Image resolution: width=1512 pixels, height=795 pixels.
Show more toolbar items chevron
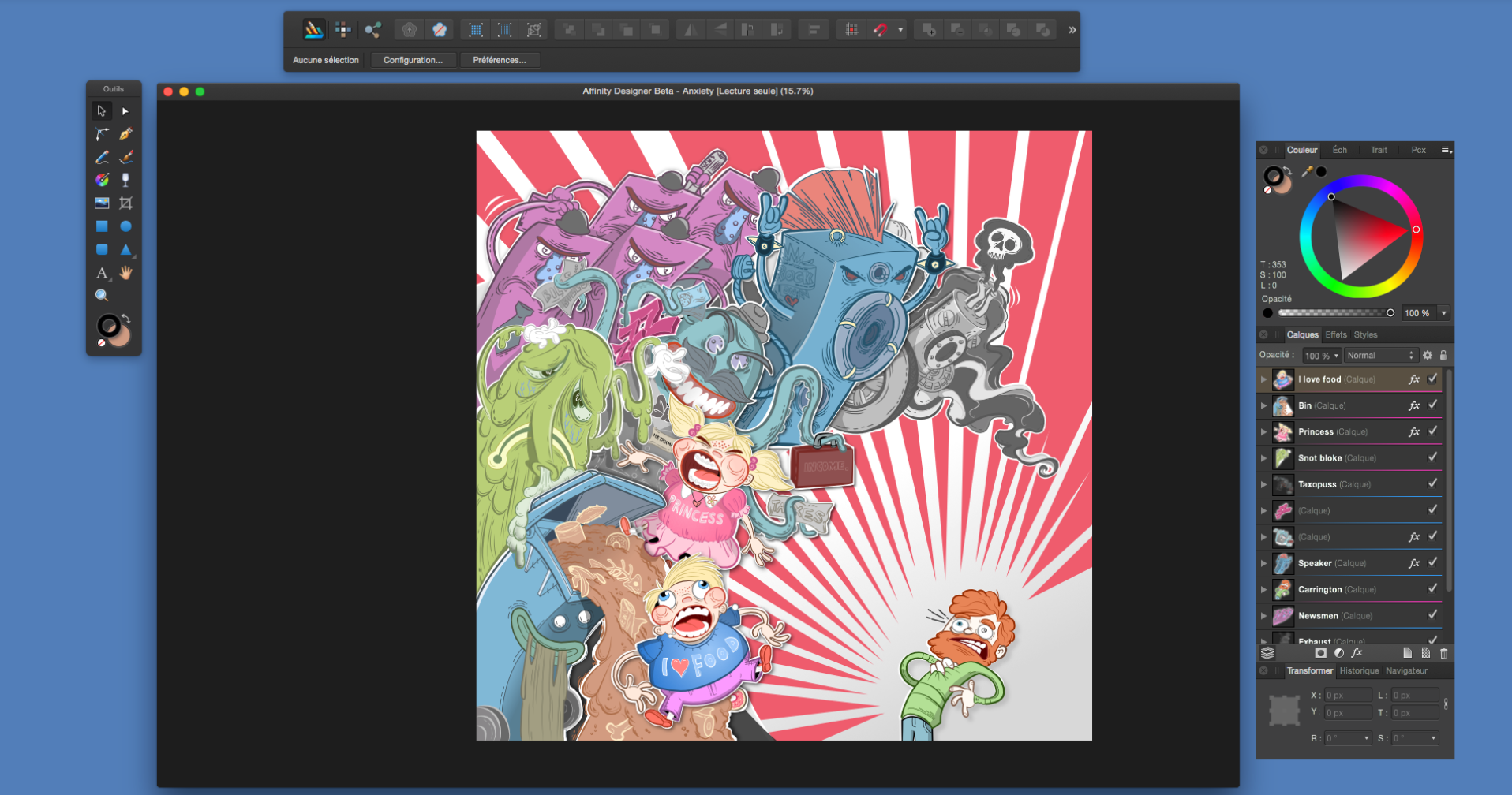1072,30
